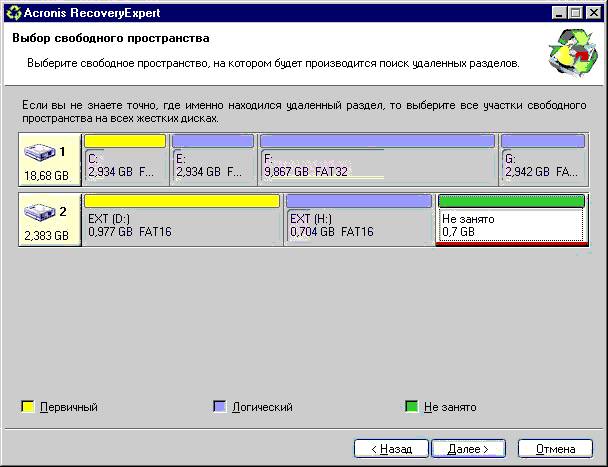Click the blue Логический legend swatch
608x467 pixels.
(220, 407)
